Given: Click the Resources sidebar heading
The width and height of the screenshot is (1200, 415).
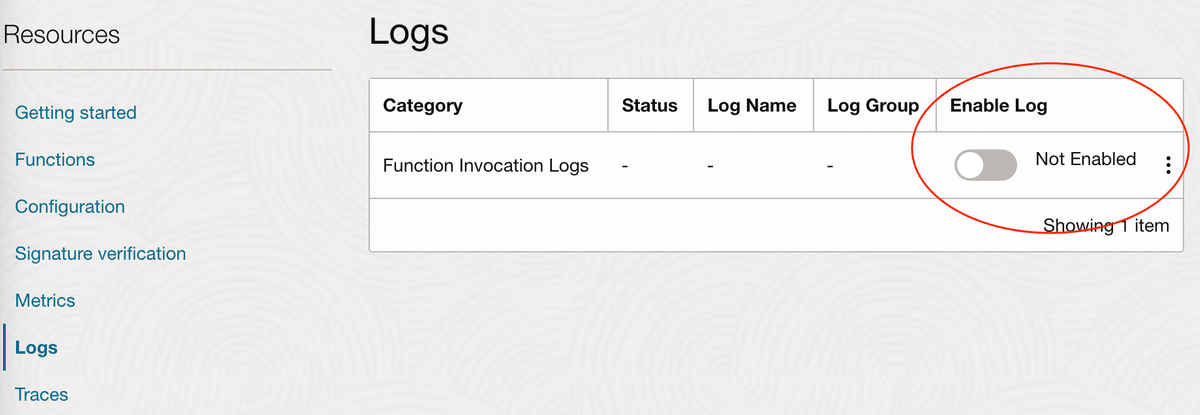Looking at the screenshot, I should click(x=62, y=35).
